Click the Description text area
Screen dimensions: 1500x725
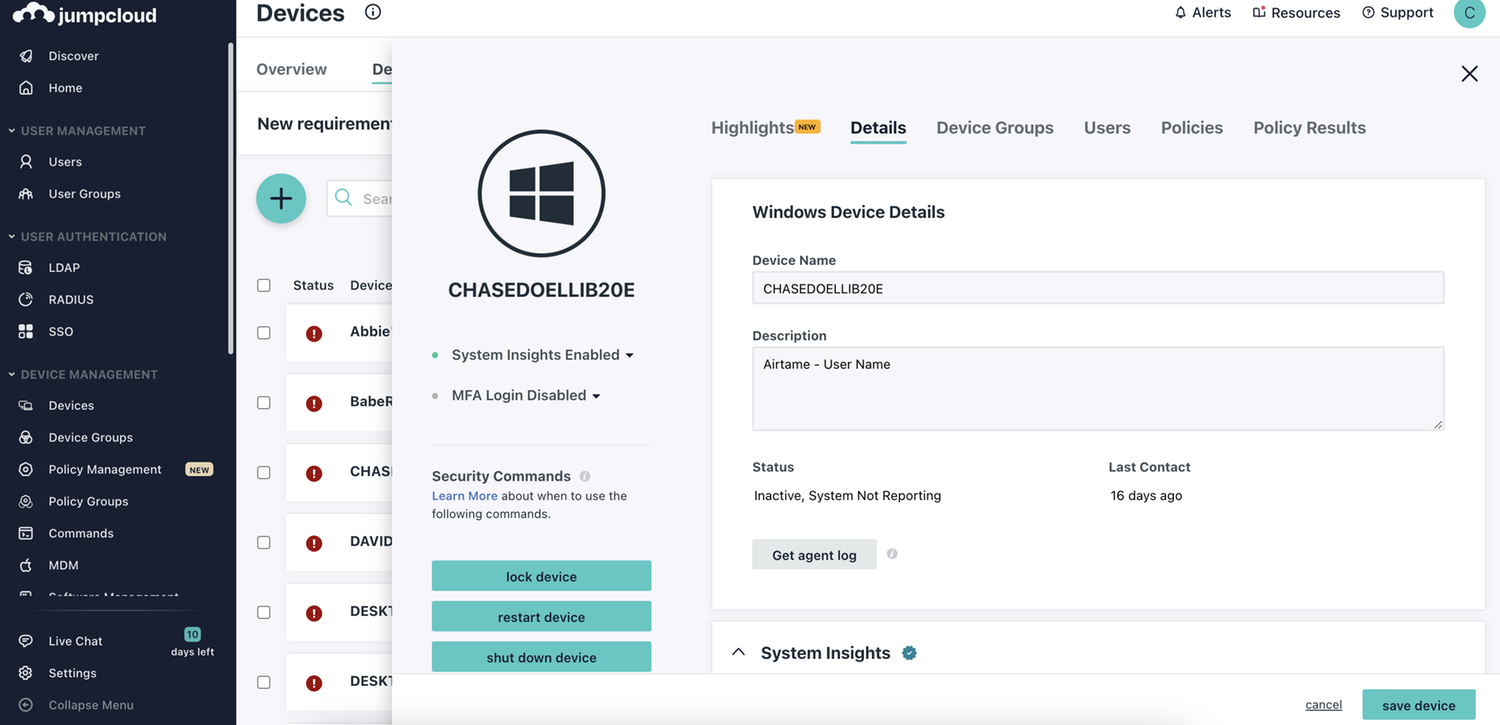[x=1098, y=389]
